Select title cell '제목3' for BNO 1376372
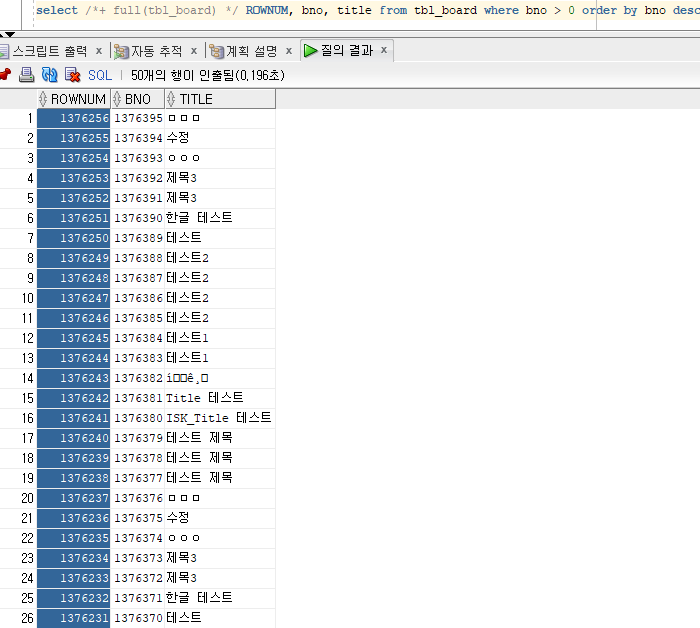Viewport: 700px width, 628px height. point(220,578)
